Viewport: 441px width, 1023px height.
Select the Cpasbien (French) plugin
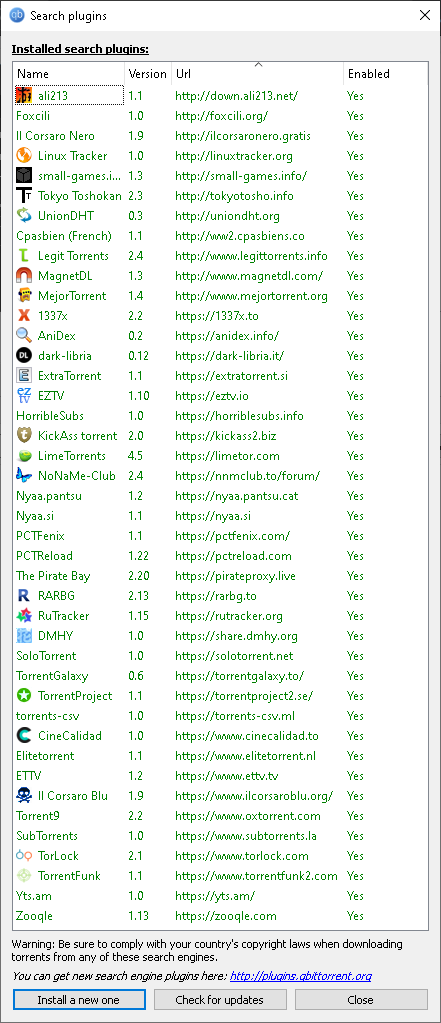point(64,236)
